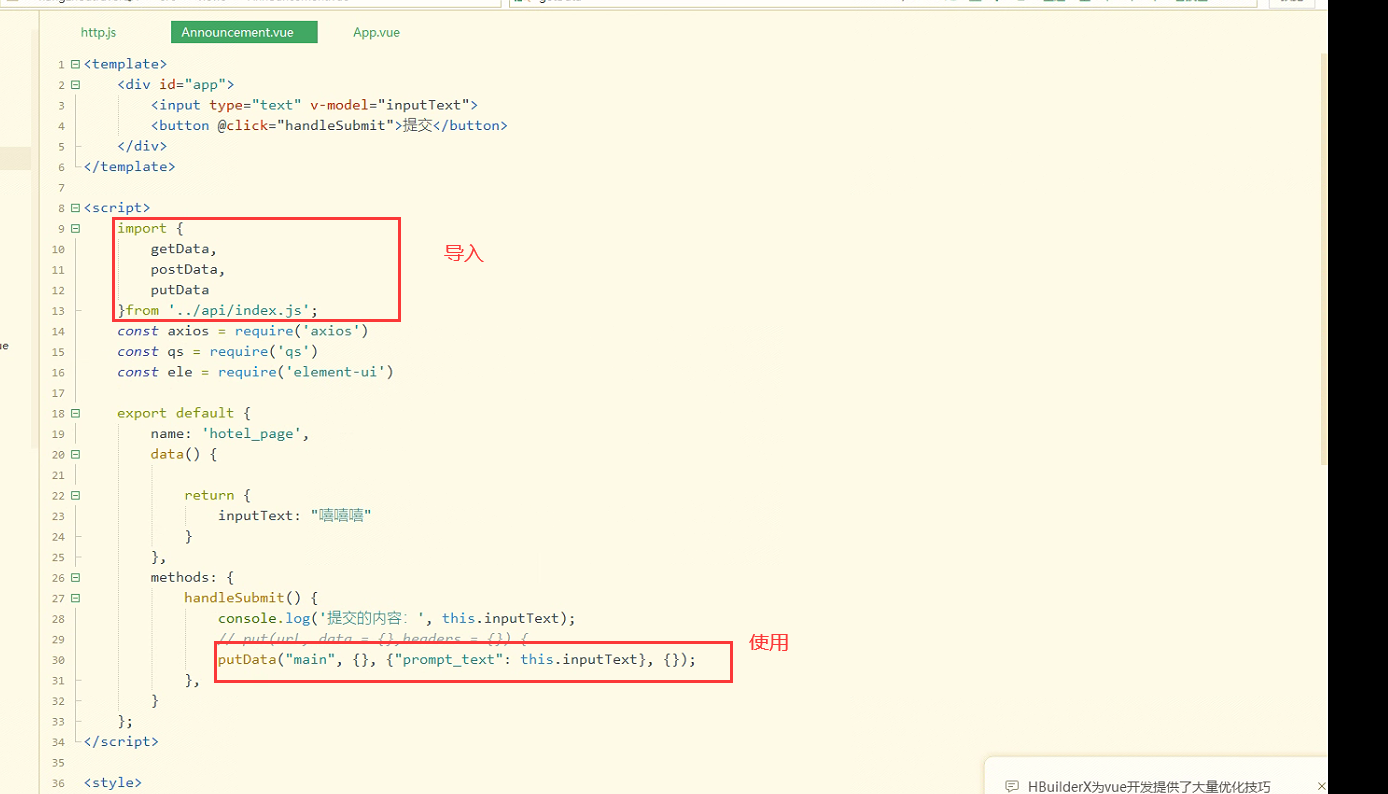Open the App.vue tab
Image resolution: width=1388 pixels, height=794 pixels.
(x=376, y=32)
